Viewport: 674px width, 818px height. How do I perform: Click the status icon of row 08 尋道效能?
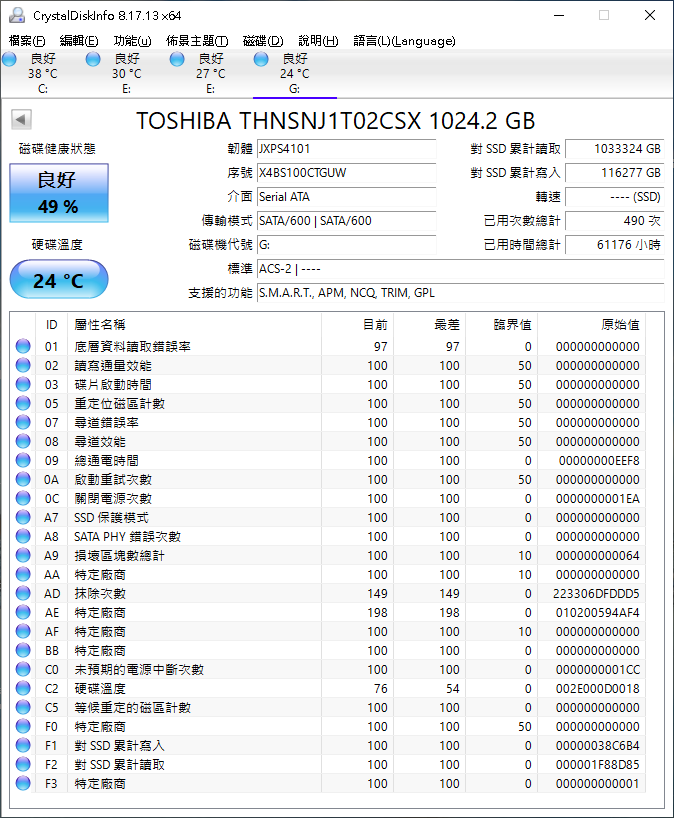click(23, 441)
